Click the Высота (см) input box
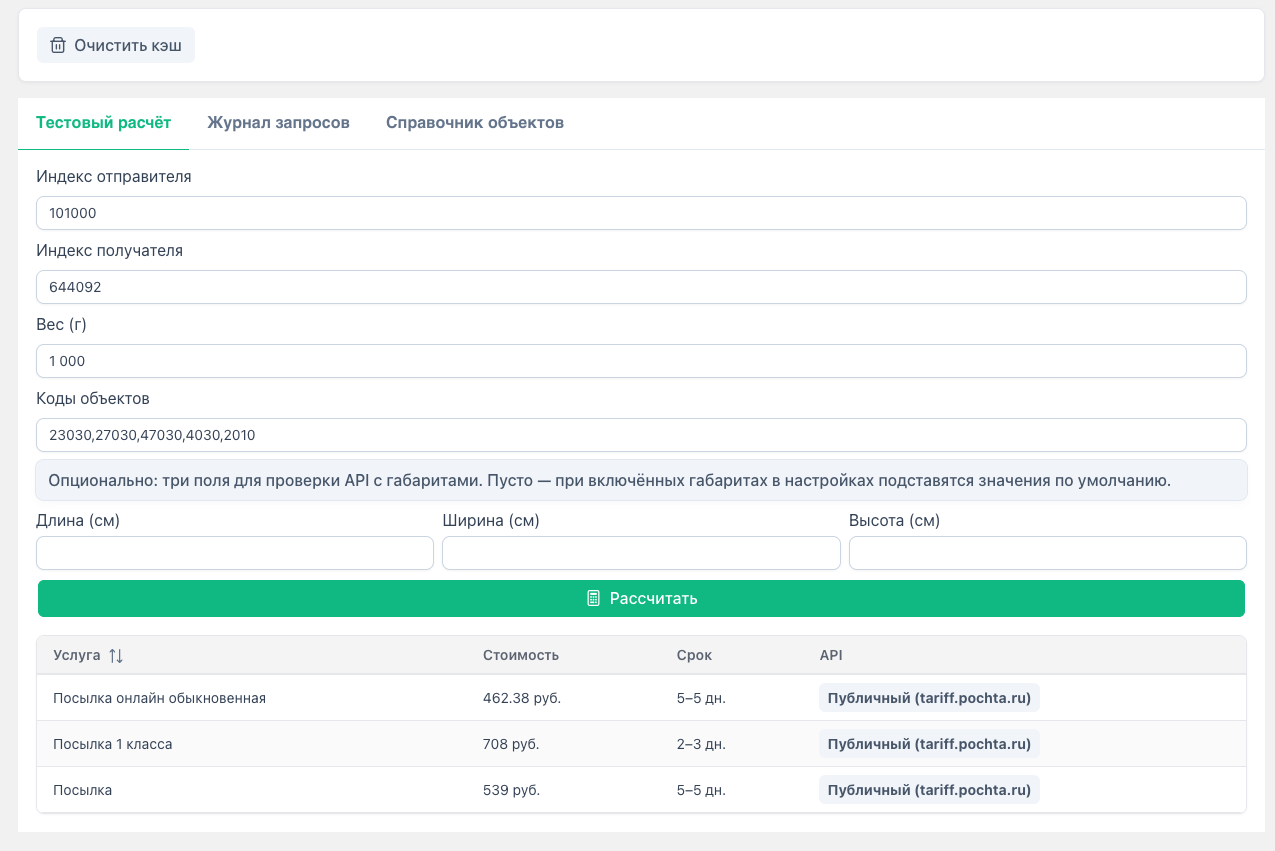Screen dimensions: 1275x851 coord(1047,553)
